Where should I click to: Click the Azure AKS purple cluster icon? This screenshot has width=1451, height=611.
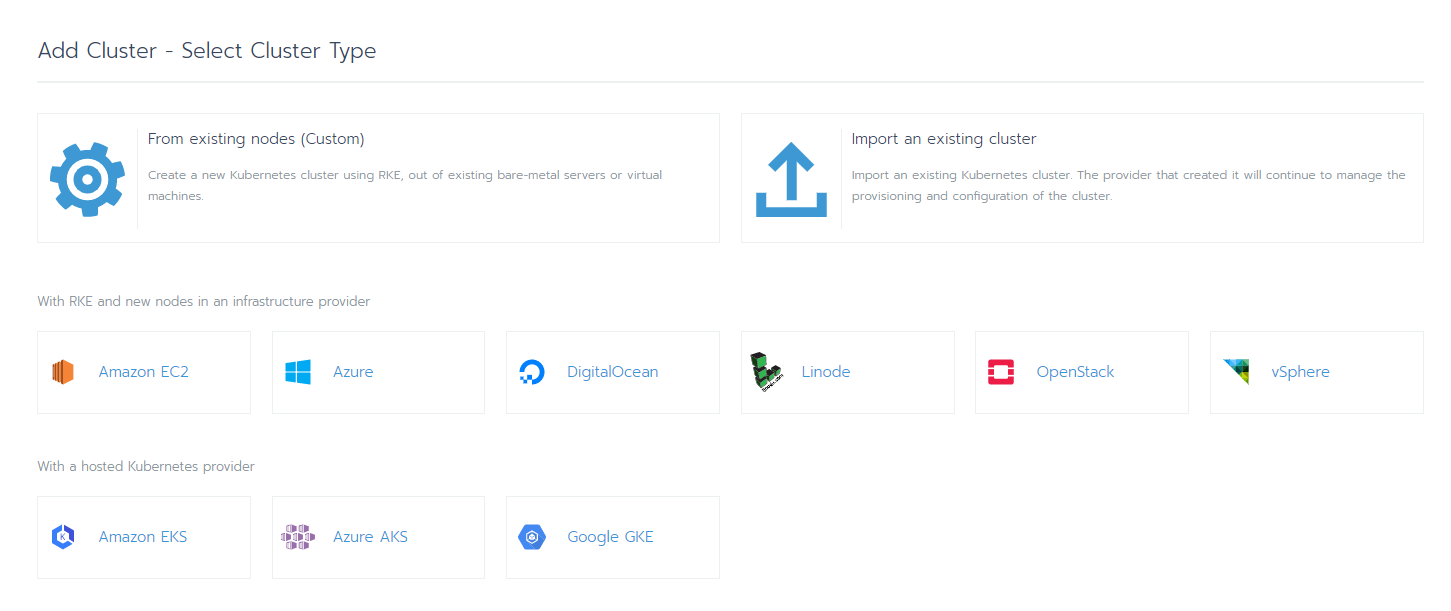pos(298,537)
